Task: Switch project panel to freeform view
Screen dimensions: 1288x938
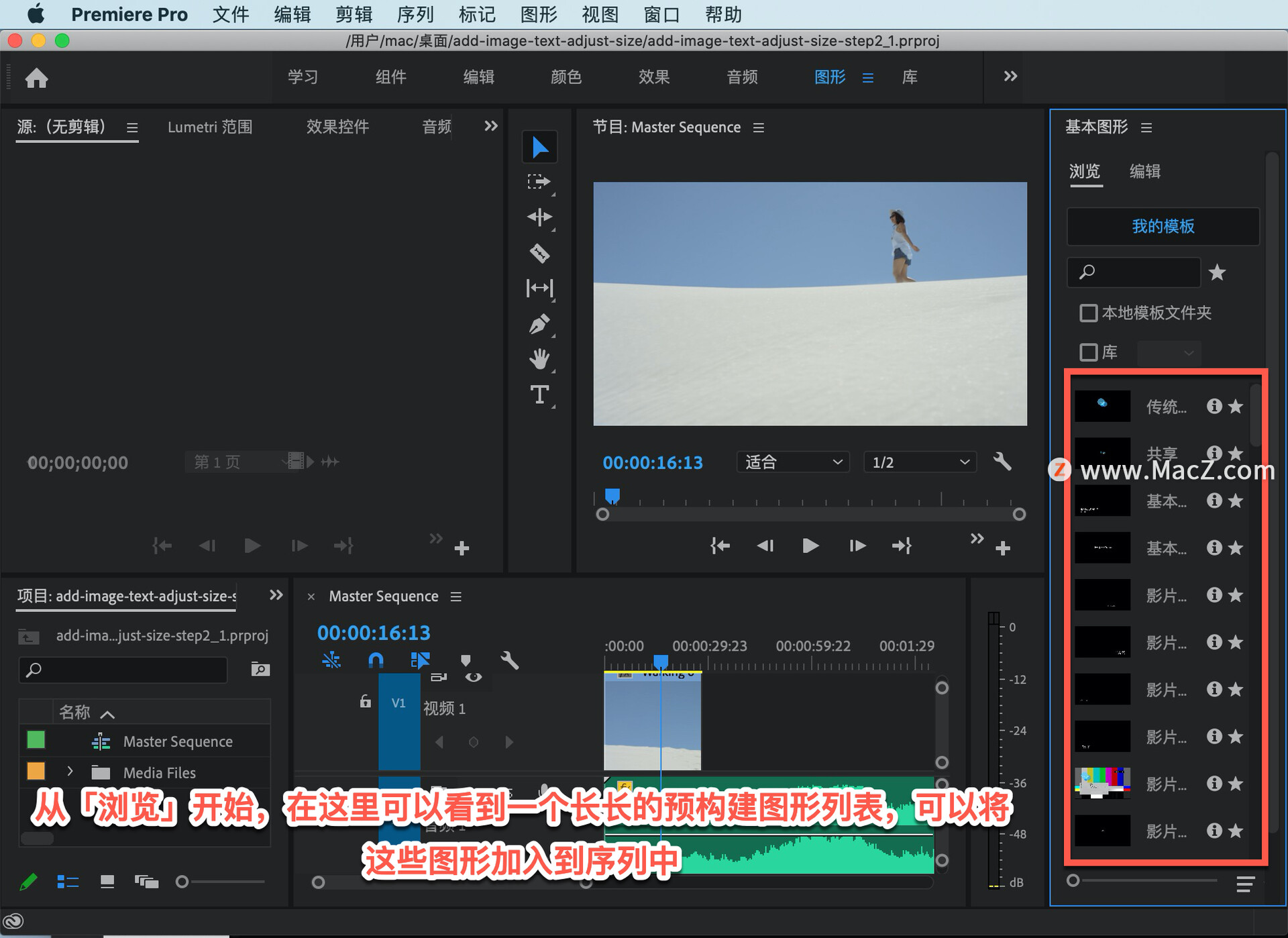Action: [146, 882]
